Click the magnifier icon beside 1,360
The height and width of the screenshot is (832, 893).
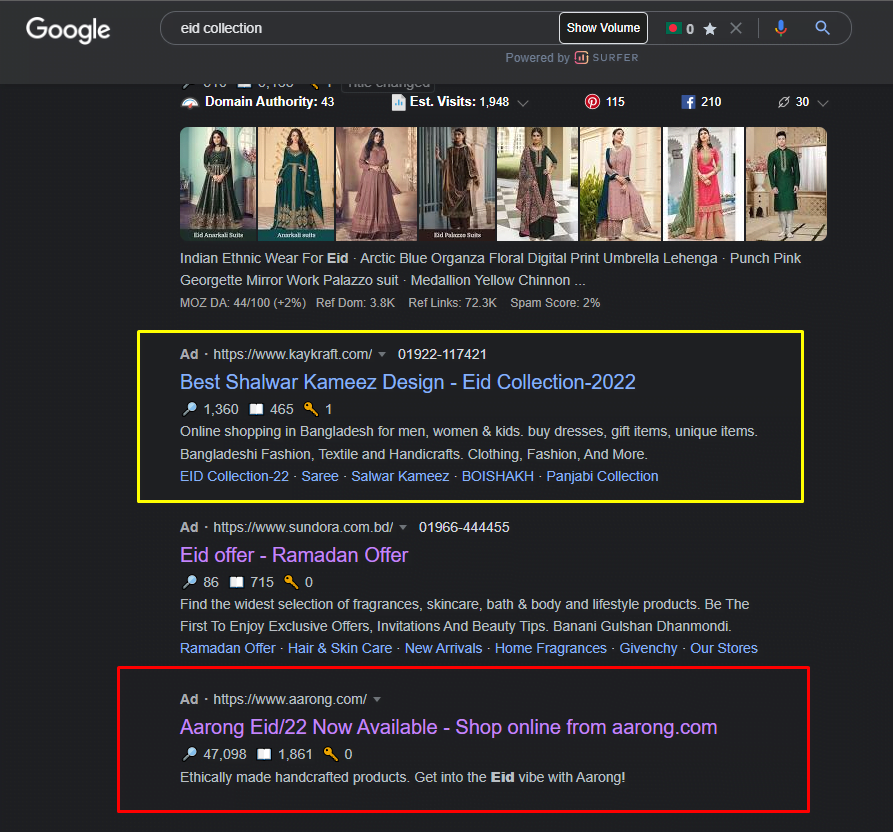click(x=189, y=409)
